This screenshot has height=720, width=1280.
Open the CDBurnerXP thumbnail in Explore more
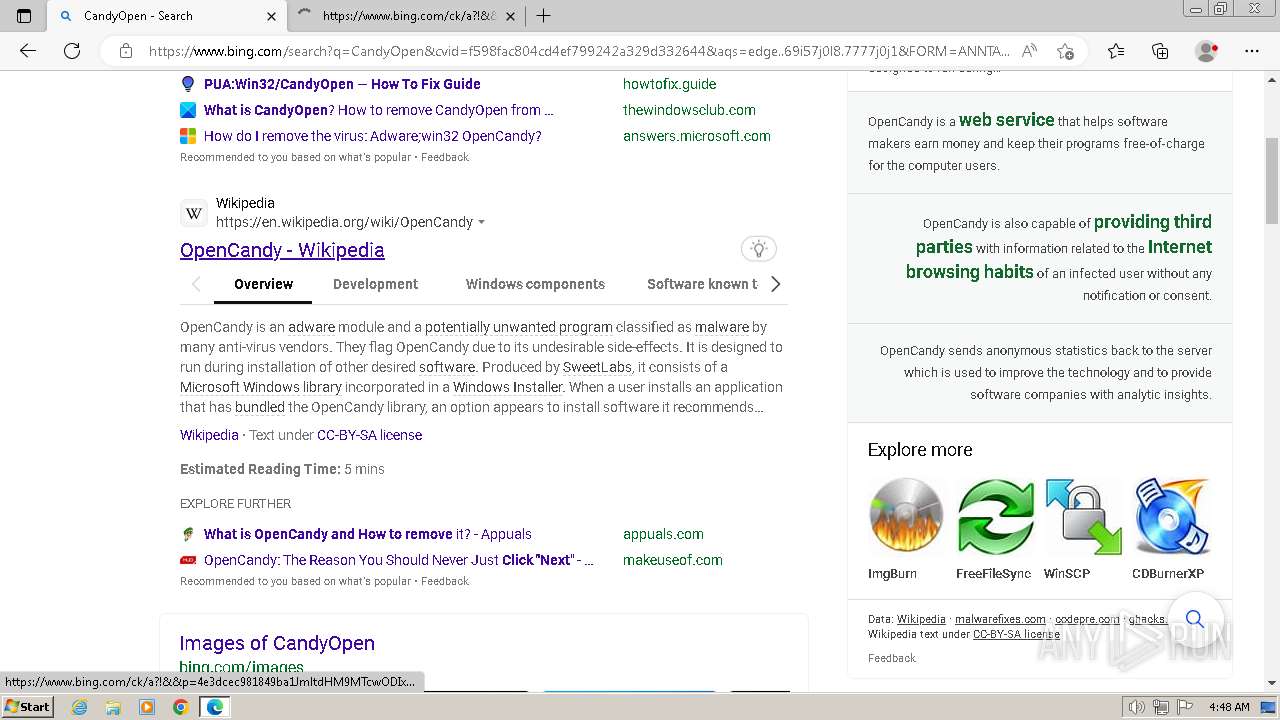pyautogui.click(x=1171, y=516)
